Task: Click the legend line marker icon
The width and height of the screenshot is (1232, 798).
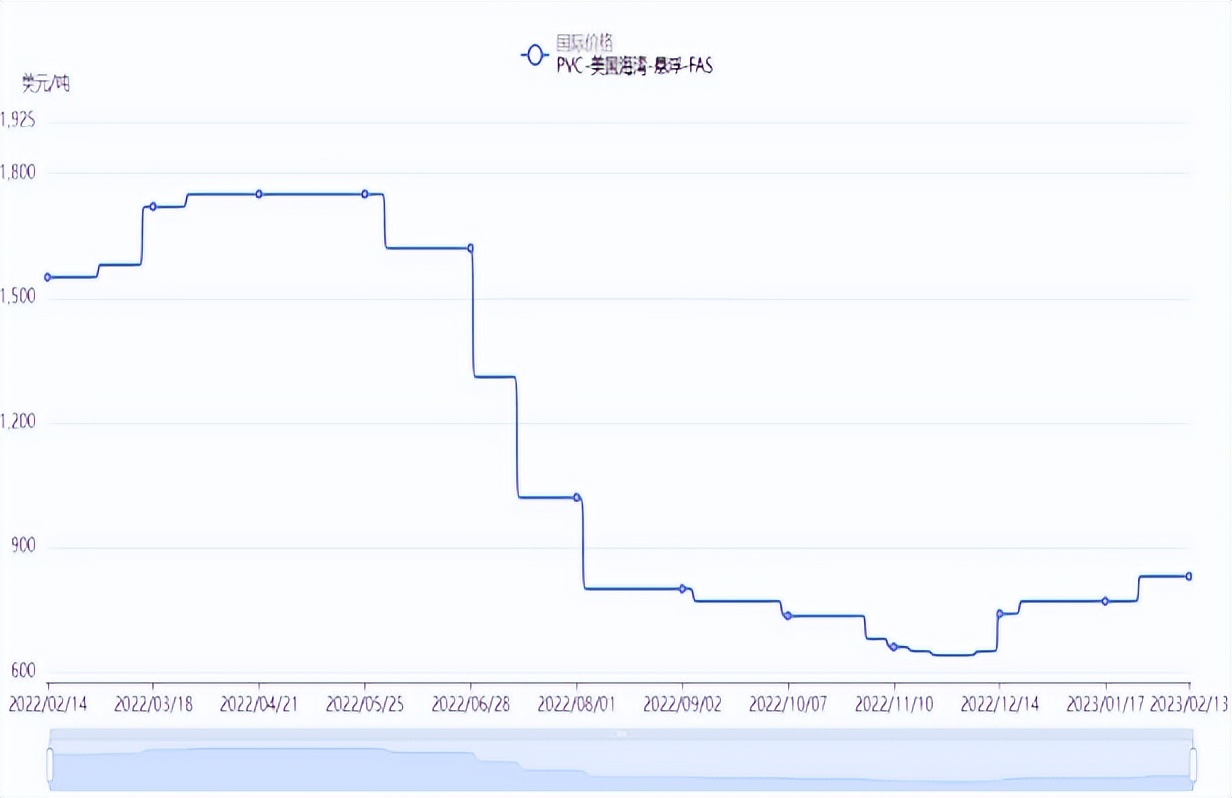Action: pos(535,55)
